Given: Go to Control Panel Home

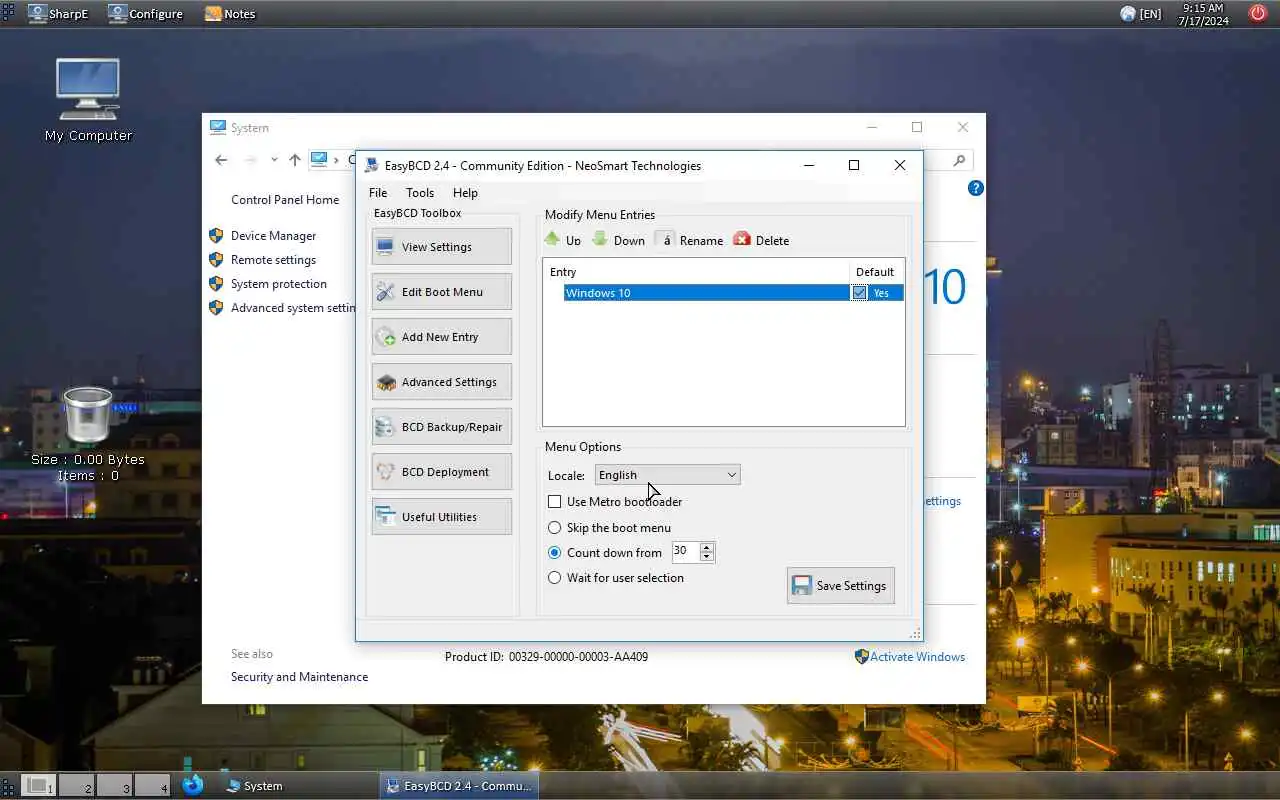Looking at the screenshot, I should pyautogui.click(x=285, y=200).
